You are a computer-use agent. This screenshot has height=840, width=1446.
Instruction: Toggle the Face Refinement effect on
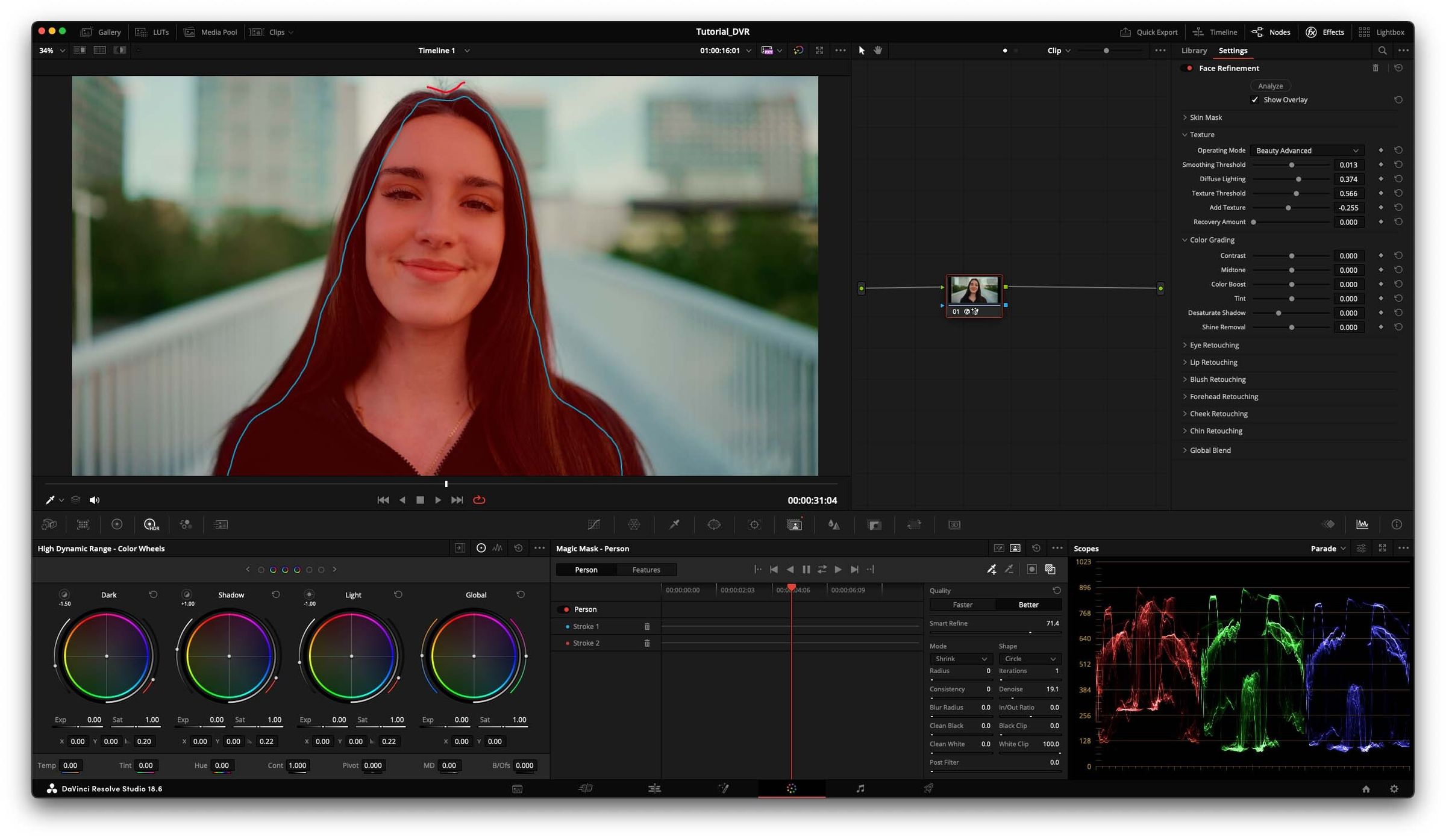[1189, 68]
